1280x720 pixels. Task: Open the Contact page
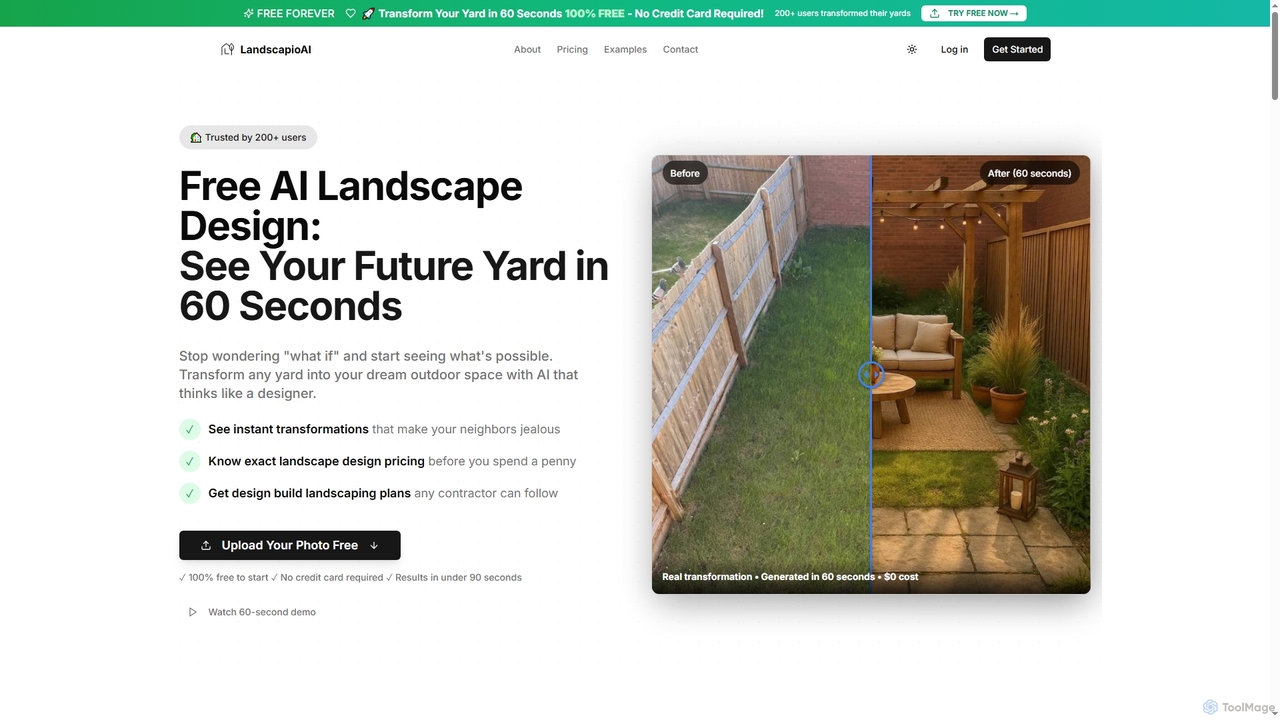coord(680,49)
